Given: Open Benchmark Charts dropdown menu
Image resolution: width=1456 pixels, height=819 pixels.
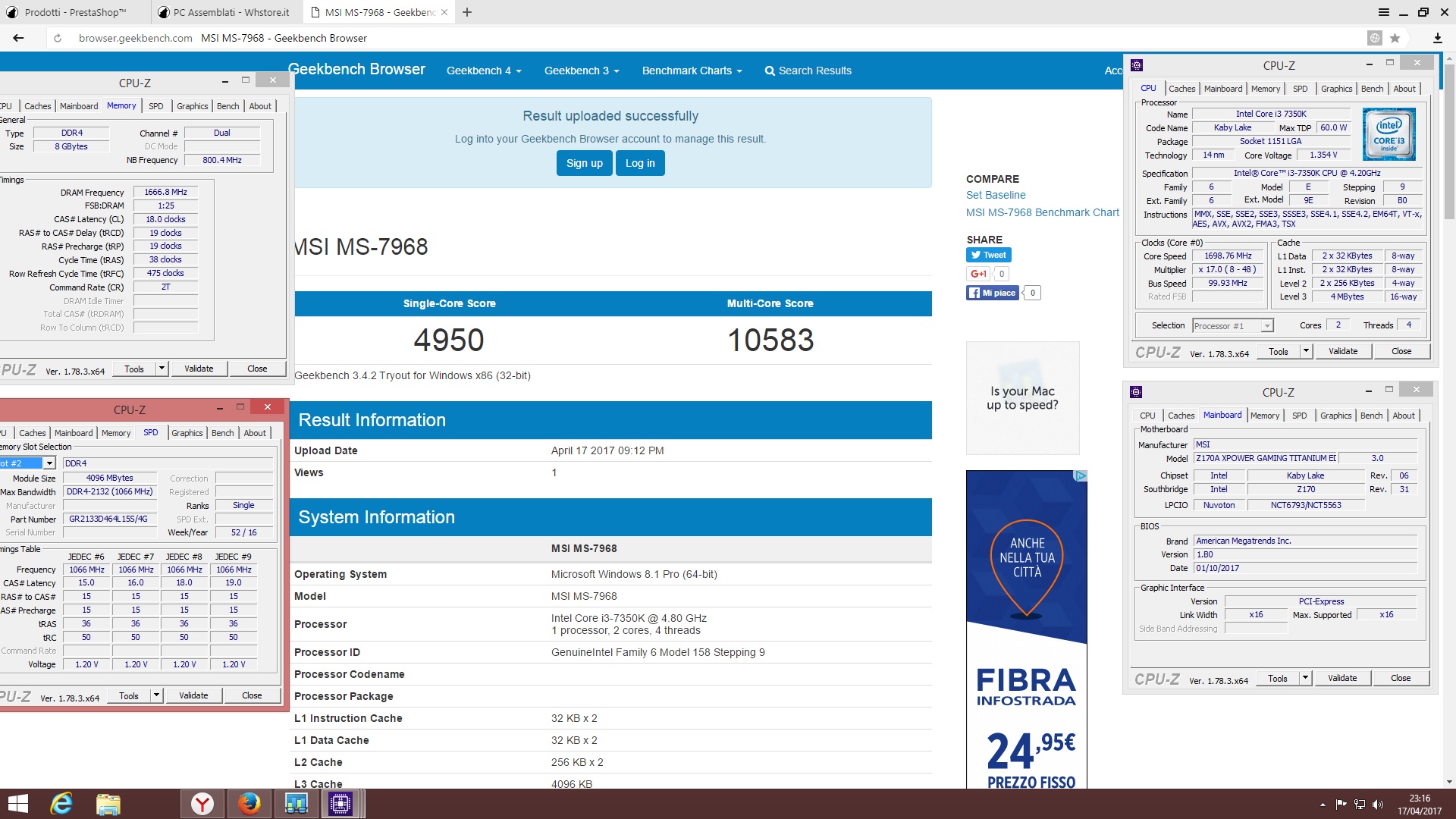Looking at the screenshot, I should (692, 71).
